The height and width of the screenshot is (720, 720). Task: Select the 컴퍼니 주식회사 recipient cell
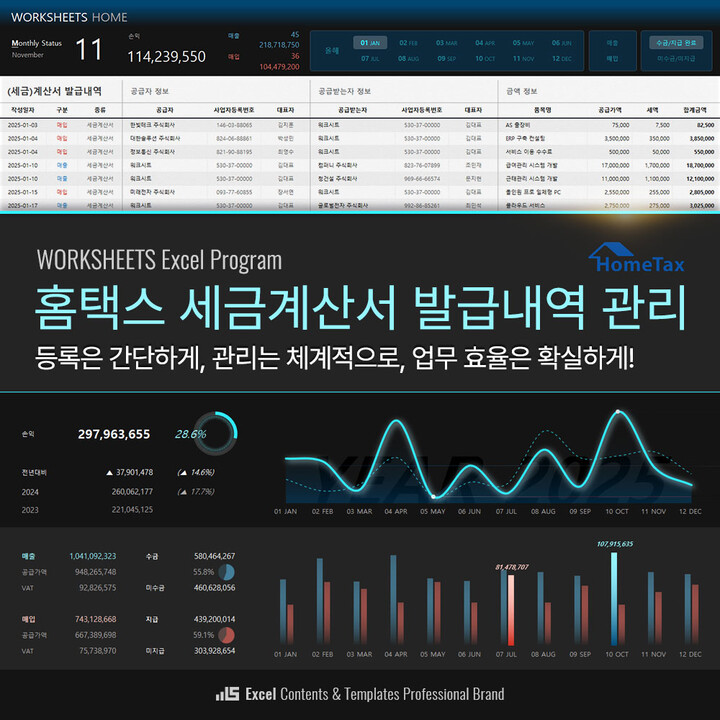pos(338,165)
